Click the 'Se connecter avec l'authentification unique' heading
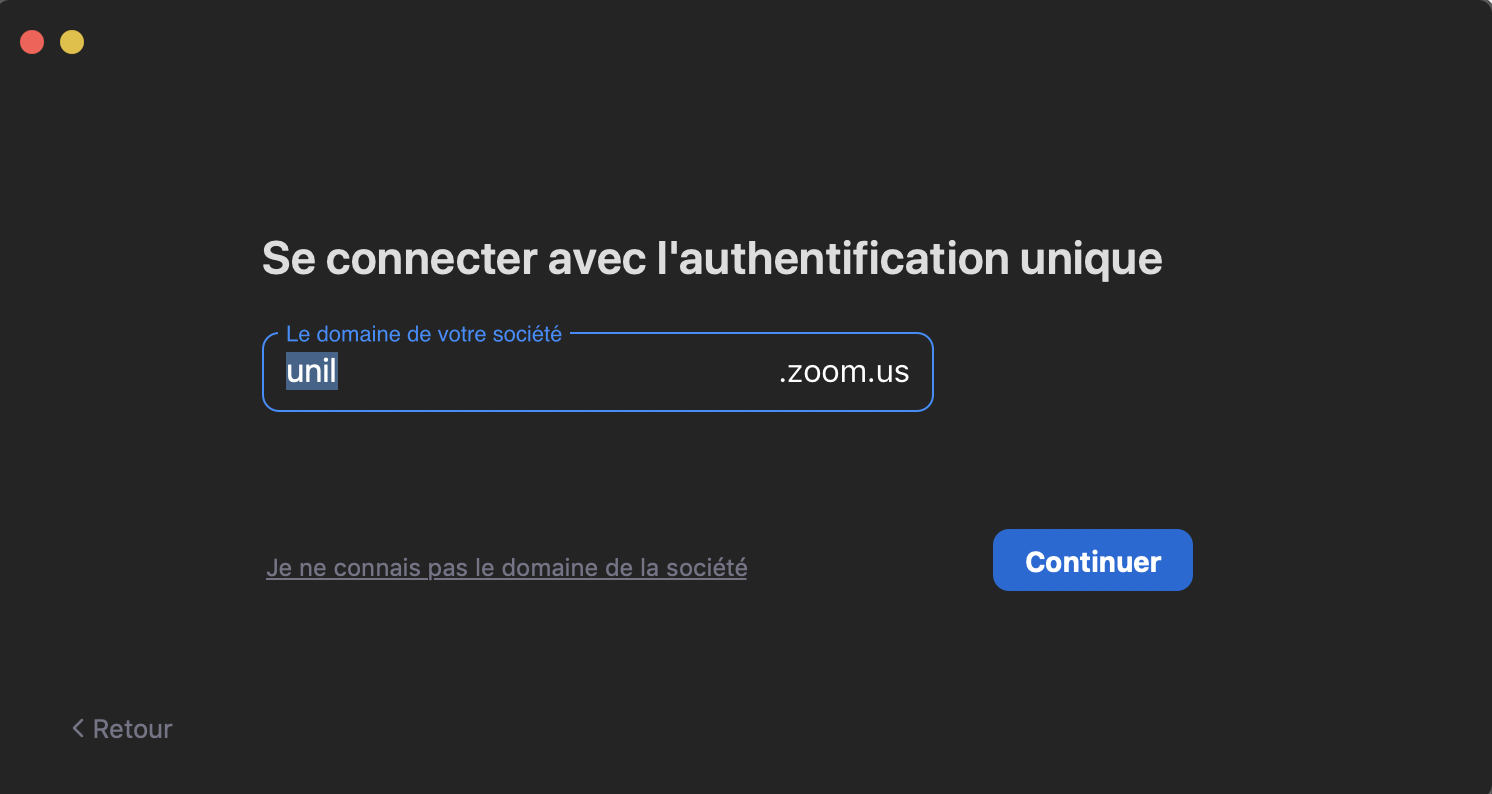Image resolution: width=1492 pixels, height=794 pixels. (x=711, y=259)
